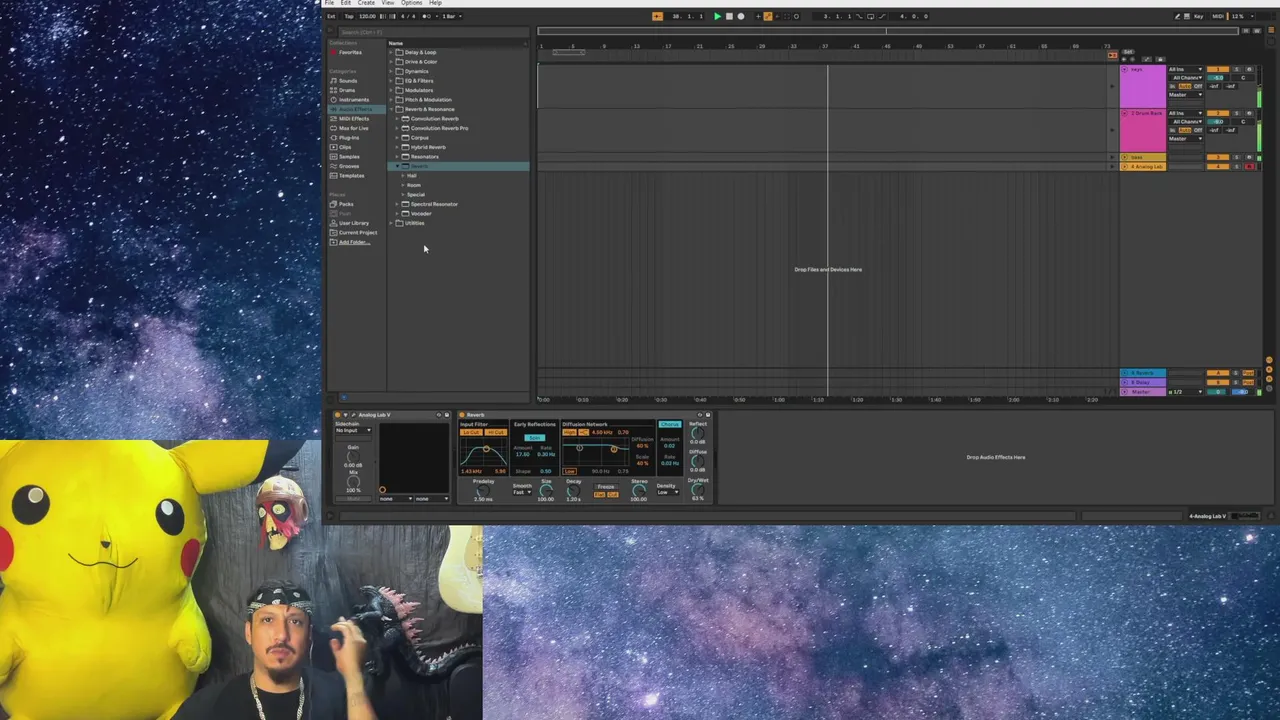Viewport: 1280px width, 720px height.
Task: Toggle Key map mode button
Action: (1199, 16)
